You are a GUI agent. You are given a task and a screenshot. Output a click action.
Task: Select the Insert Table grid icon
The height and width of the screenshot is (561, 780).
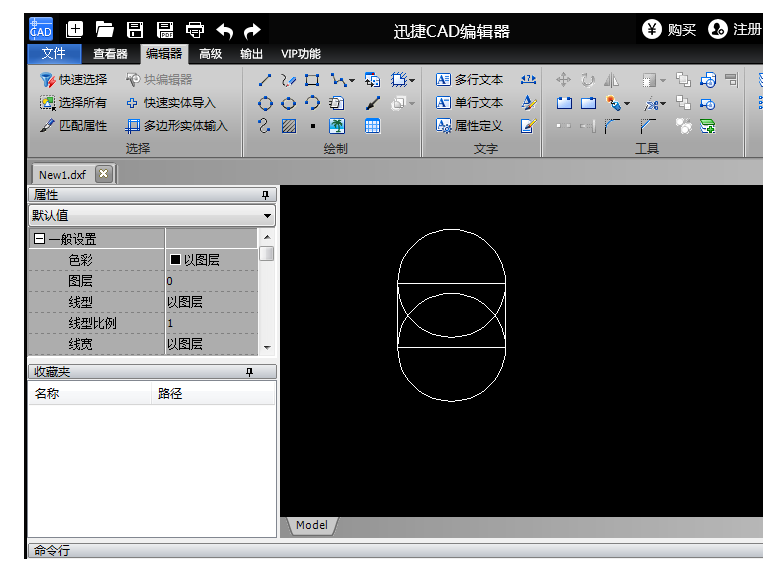point(372,126)
